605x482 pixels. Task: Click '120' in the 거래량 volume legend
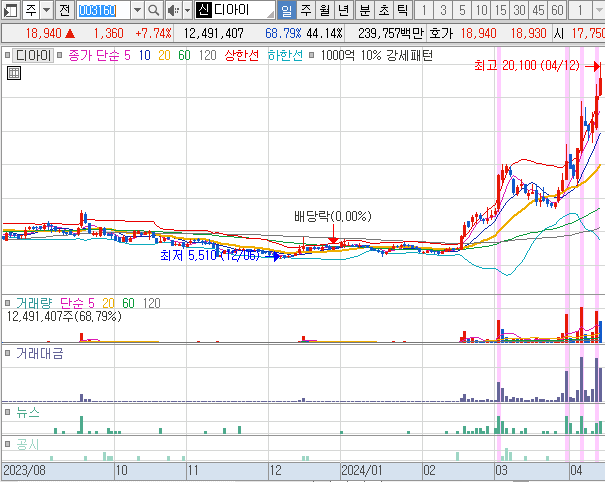pyautogui.click(x=151, y=303)
